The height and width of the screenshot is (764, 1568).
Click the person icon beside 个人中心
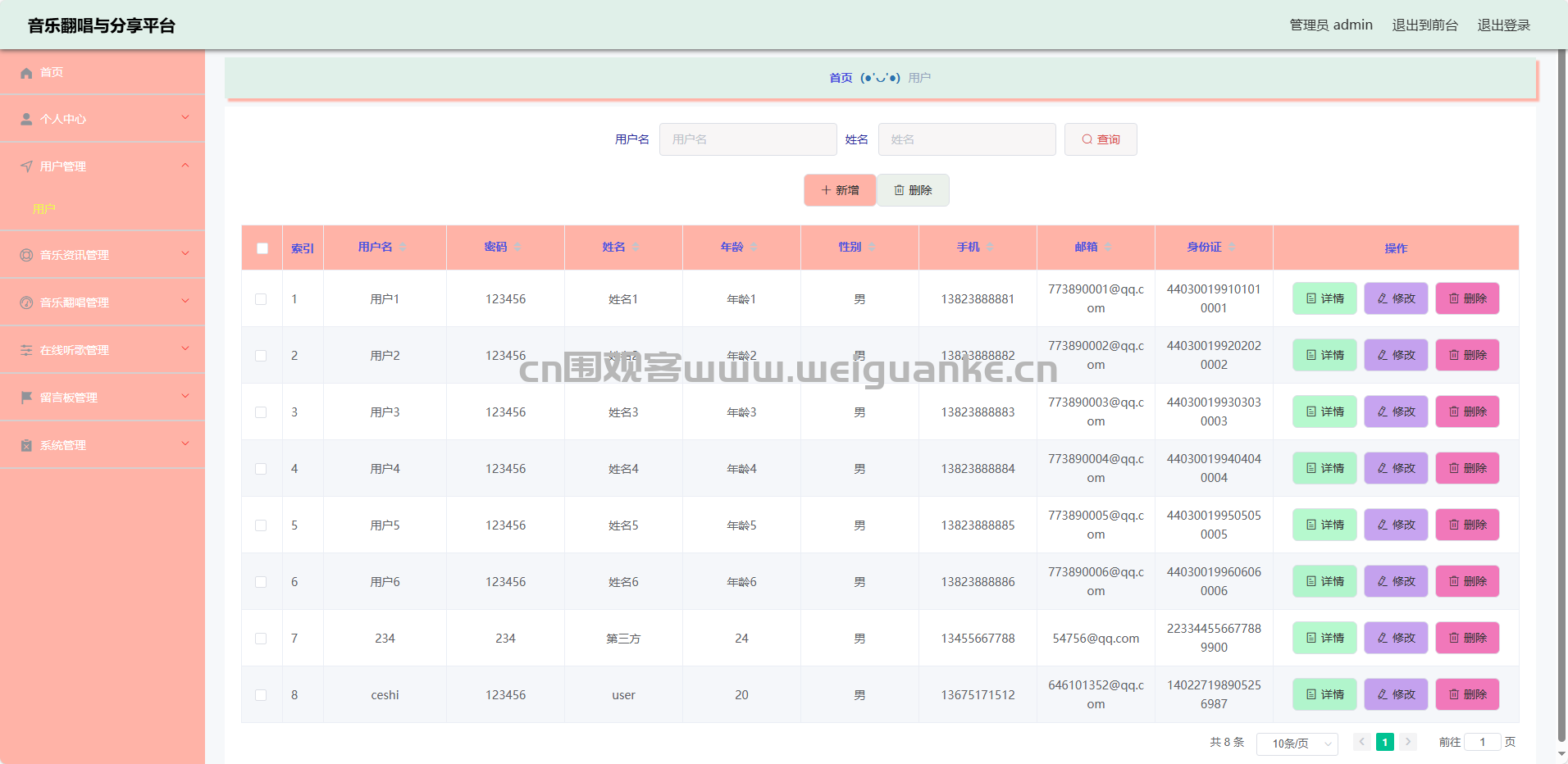26,120
